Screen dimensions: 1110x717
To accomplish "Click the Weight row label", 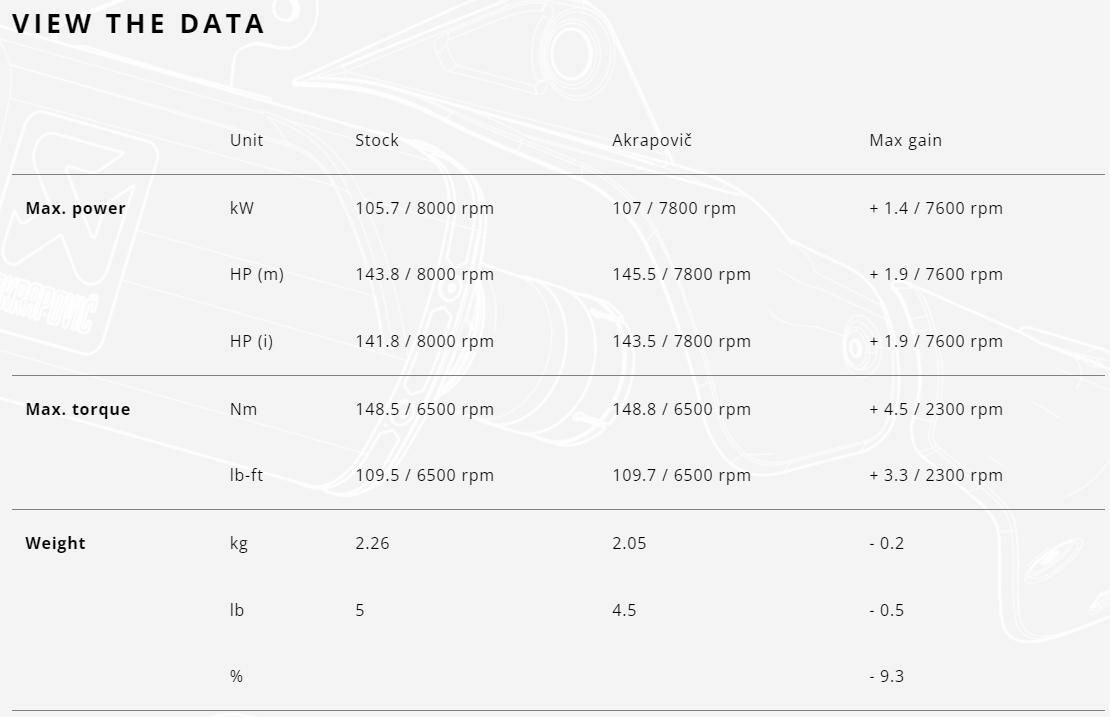I will pyautogui.click(x=55, y=543).
